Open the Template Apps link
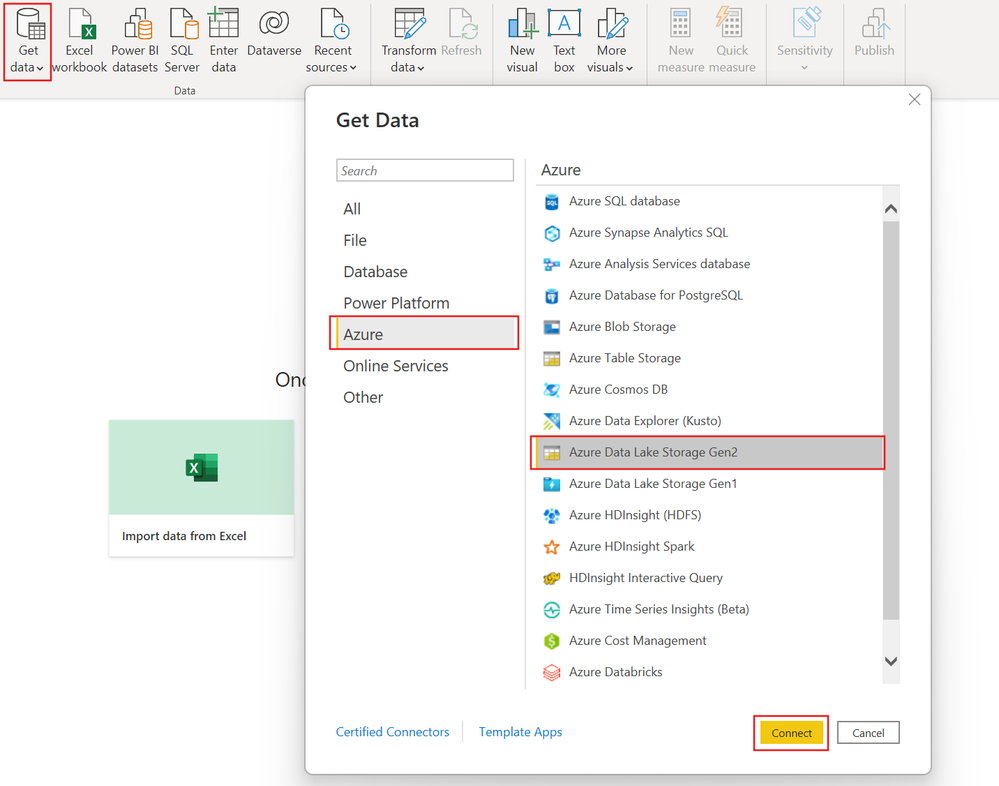This screenshot has height=786, width=999. click(x=521, y=732)
